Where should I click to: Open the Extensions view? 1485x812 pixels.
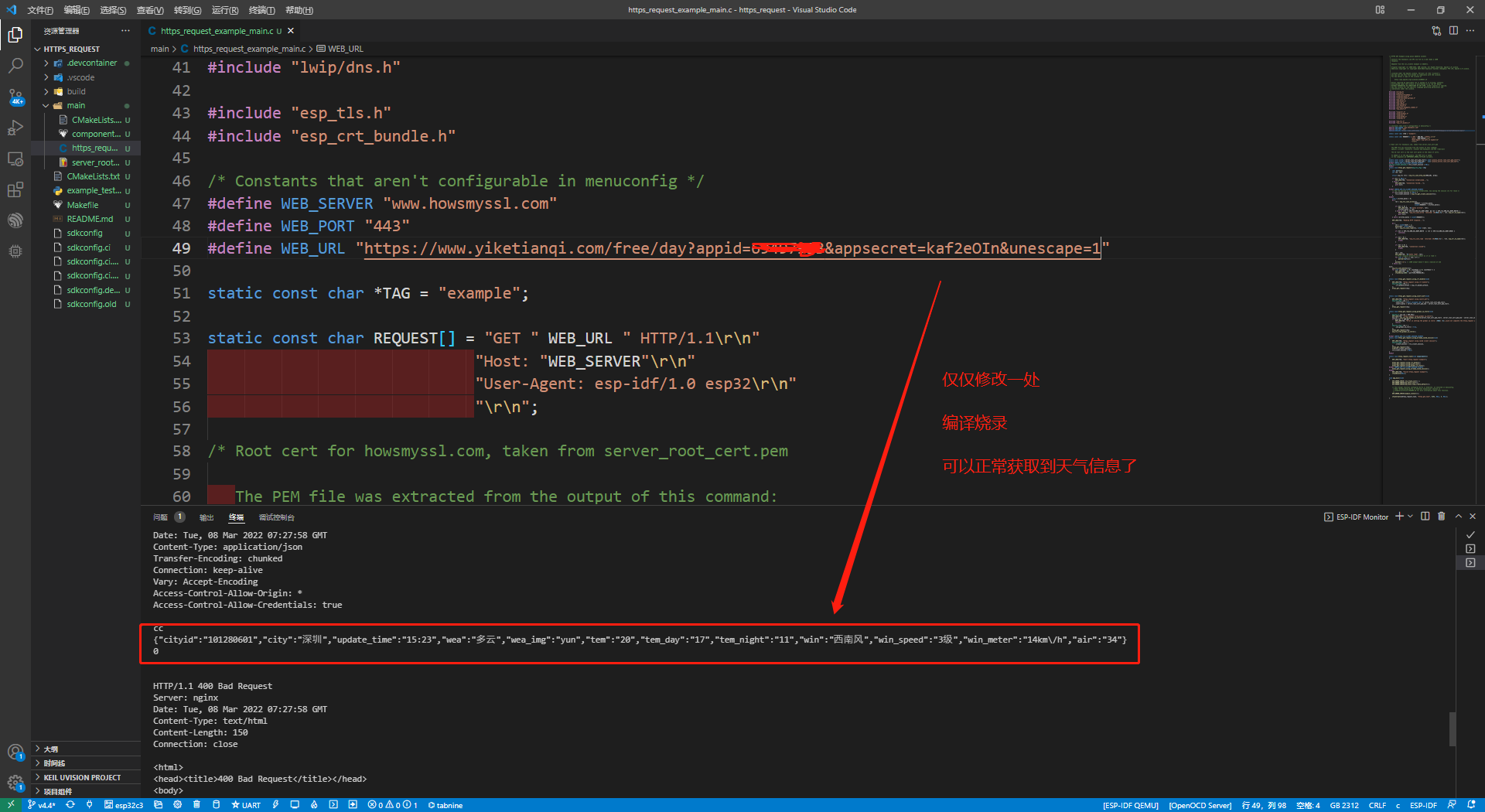(x=15, y=189)
